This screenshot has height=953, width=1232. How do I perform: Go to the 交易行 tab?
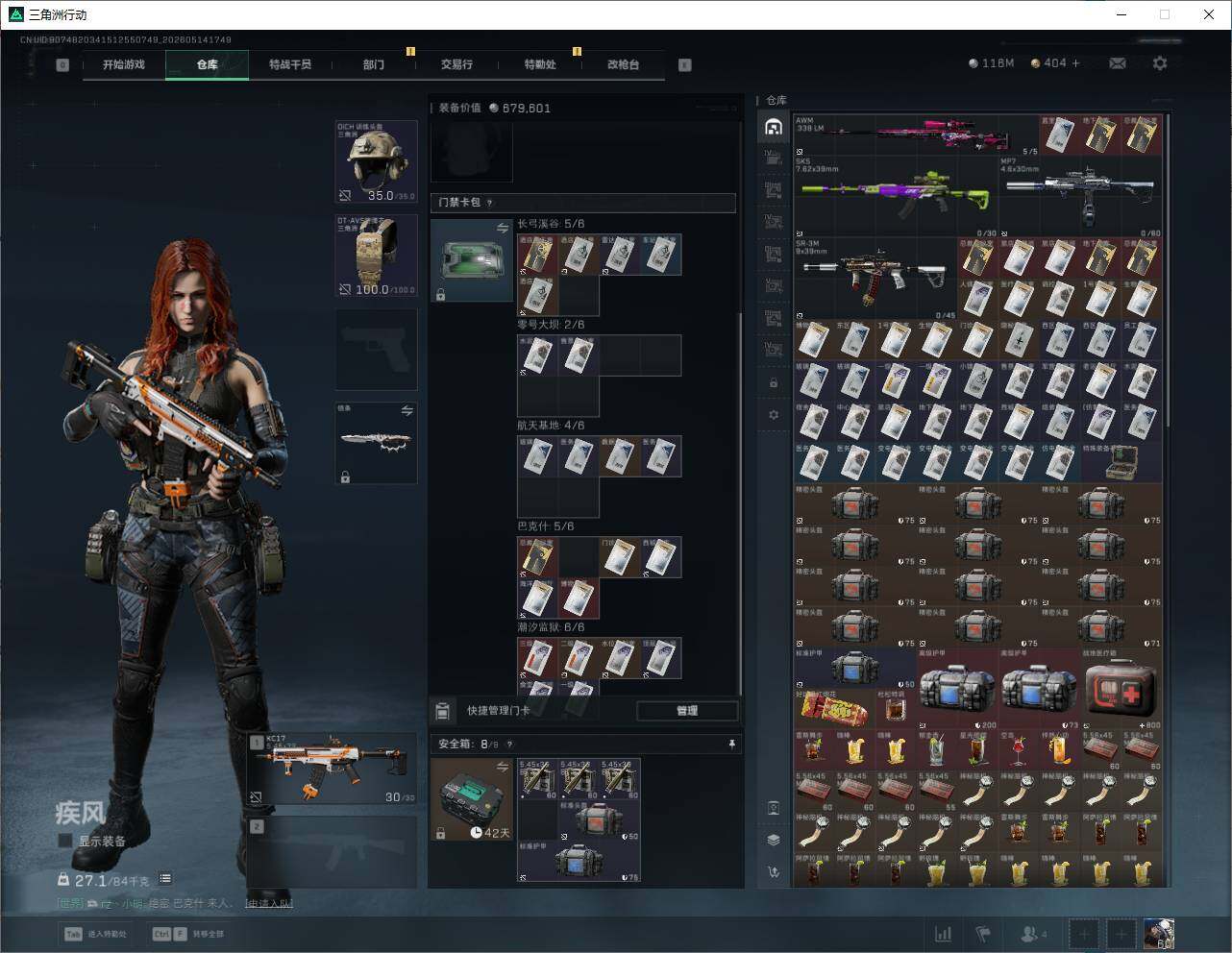(456, 64)
